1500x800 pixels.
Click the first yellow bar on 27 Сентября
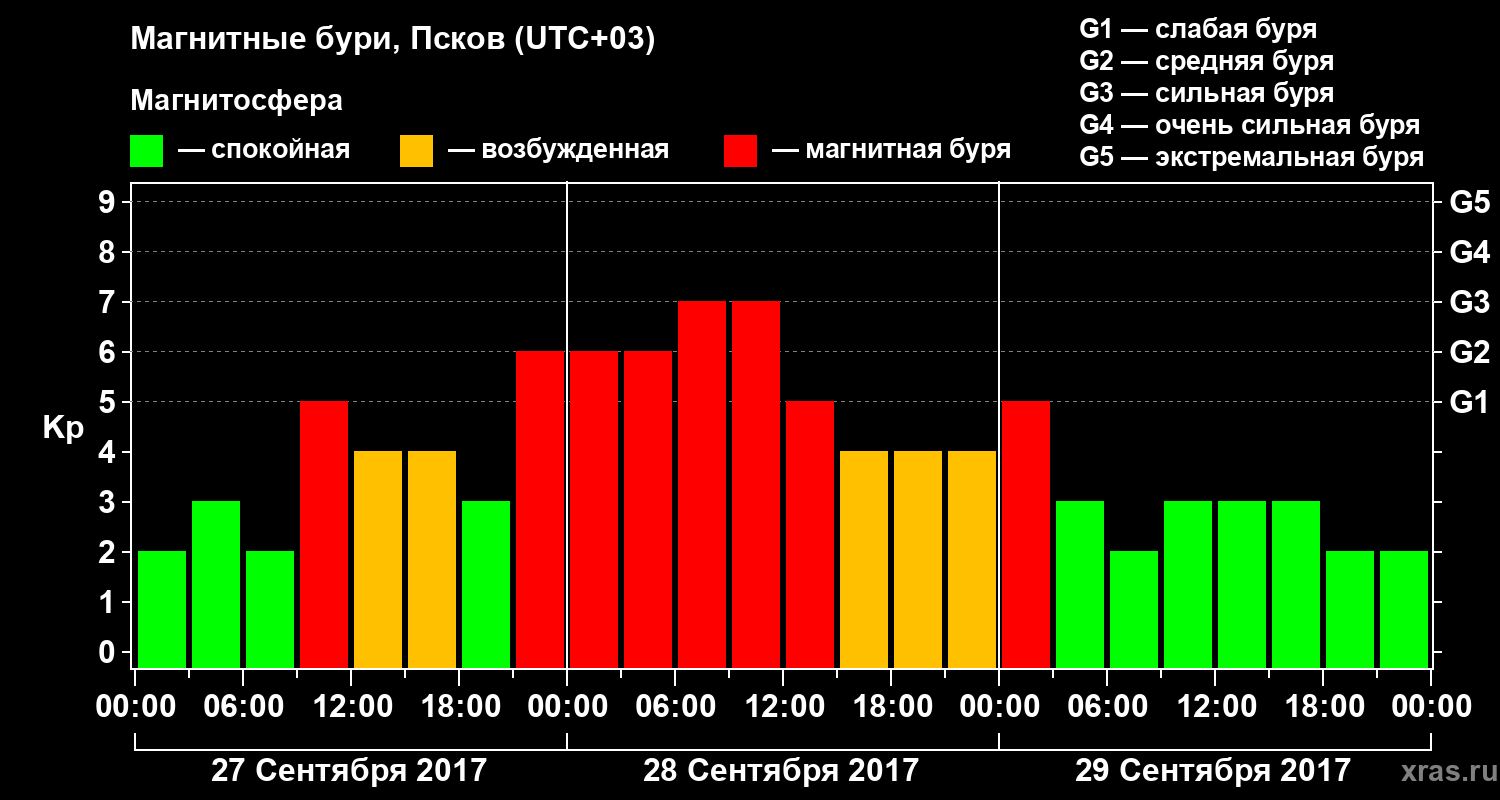[x=378, y=559]
